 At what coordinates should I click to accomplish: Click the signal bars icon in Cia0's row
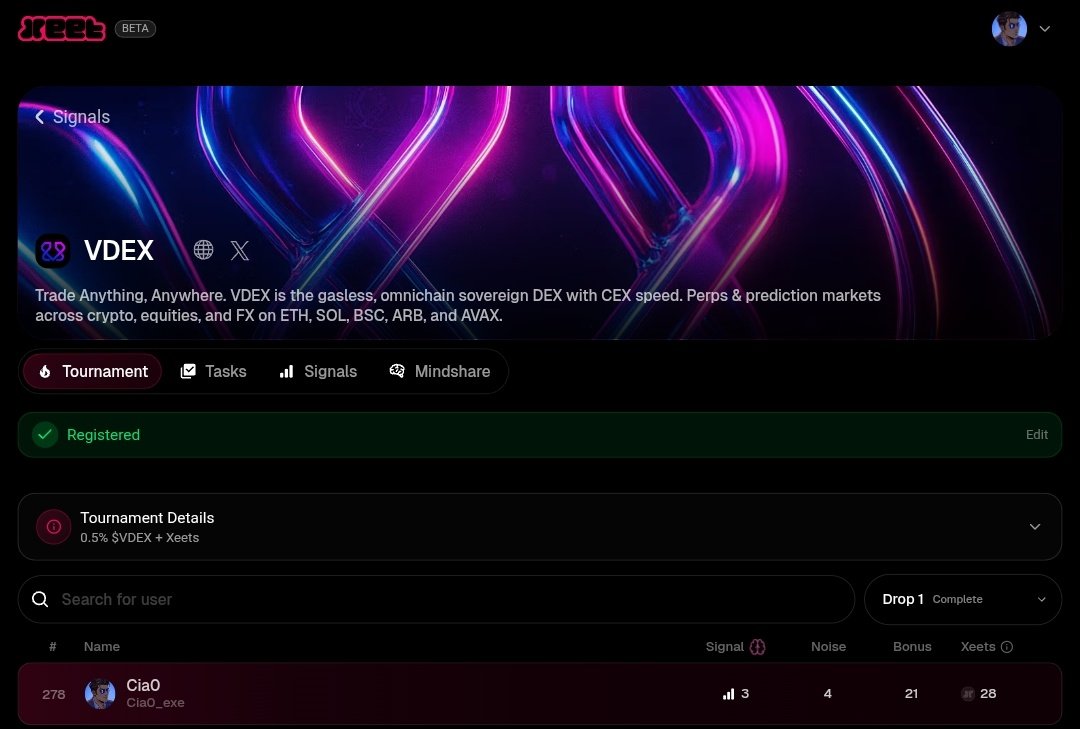point(729,693)
